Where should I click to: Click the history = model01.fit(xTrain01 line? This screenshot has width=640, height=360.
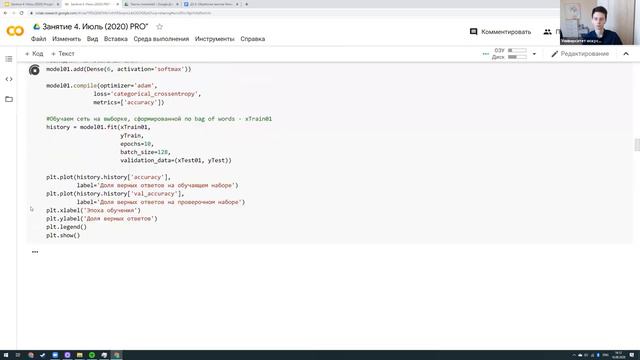(98, 127)
